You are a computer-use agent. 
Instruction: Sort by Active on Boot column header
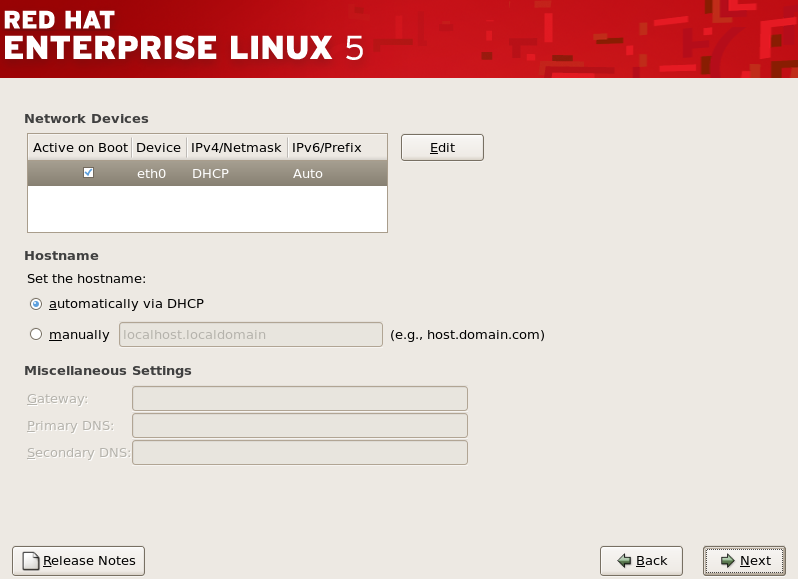[x=80, y=148]
